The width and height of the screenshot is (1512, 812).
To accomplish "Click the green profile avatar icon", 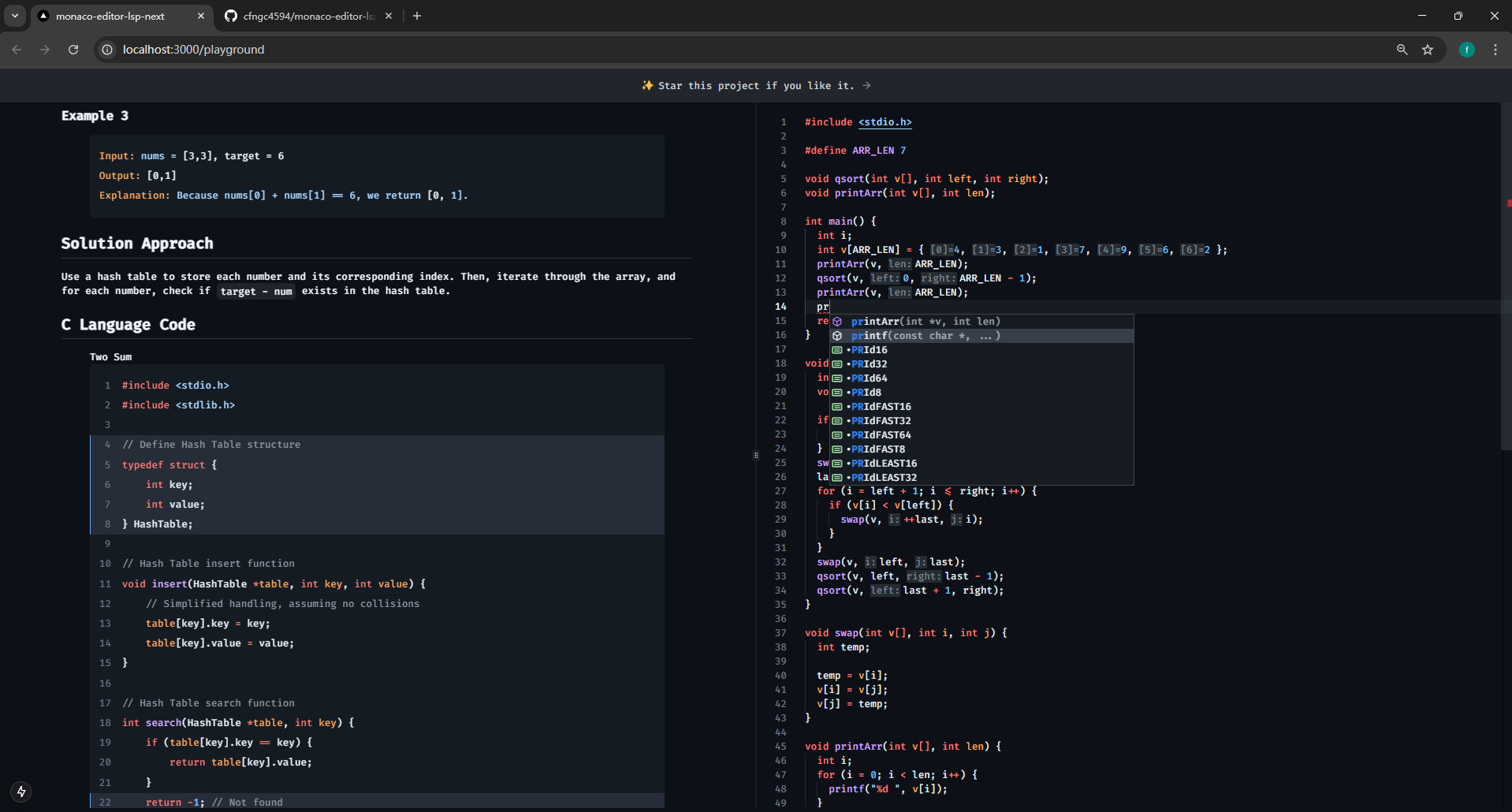I will click(1467, 50).
